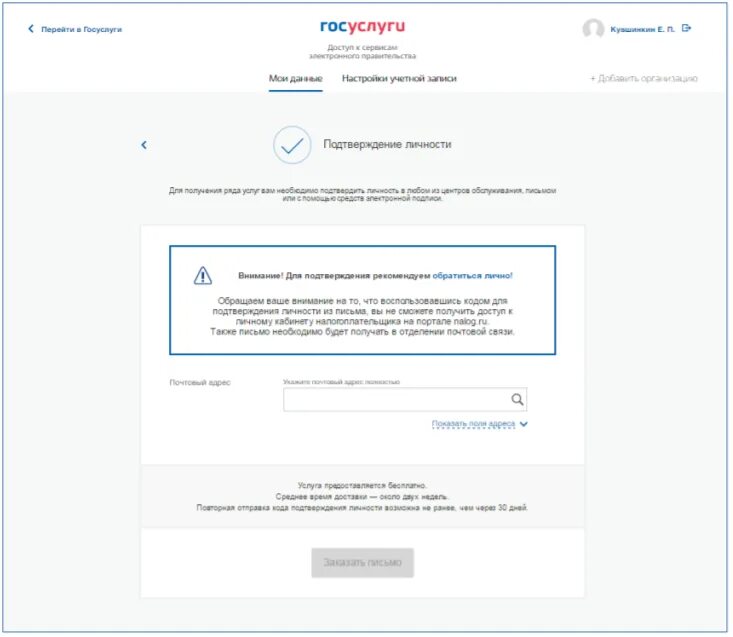Click the warning triangle icon
The width and height of the screenshot is (733, 637).
click(x=202, y=275)
